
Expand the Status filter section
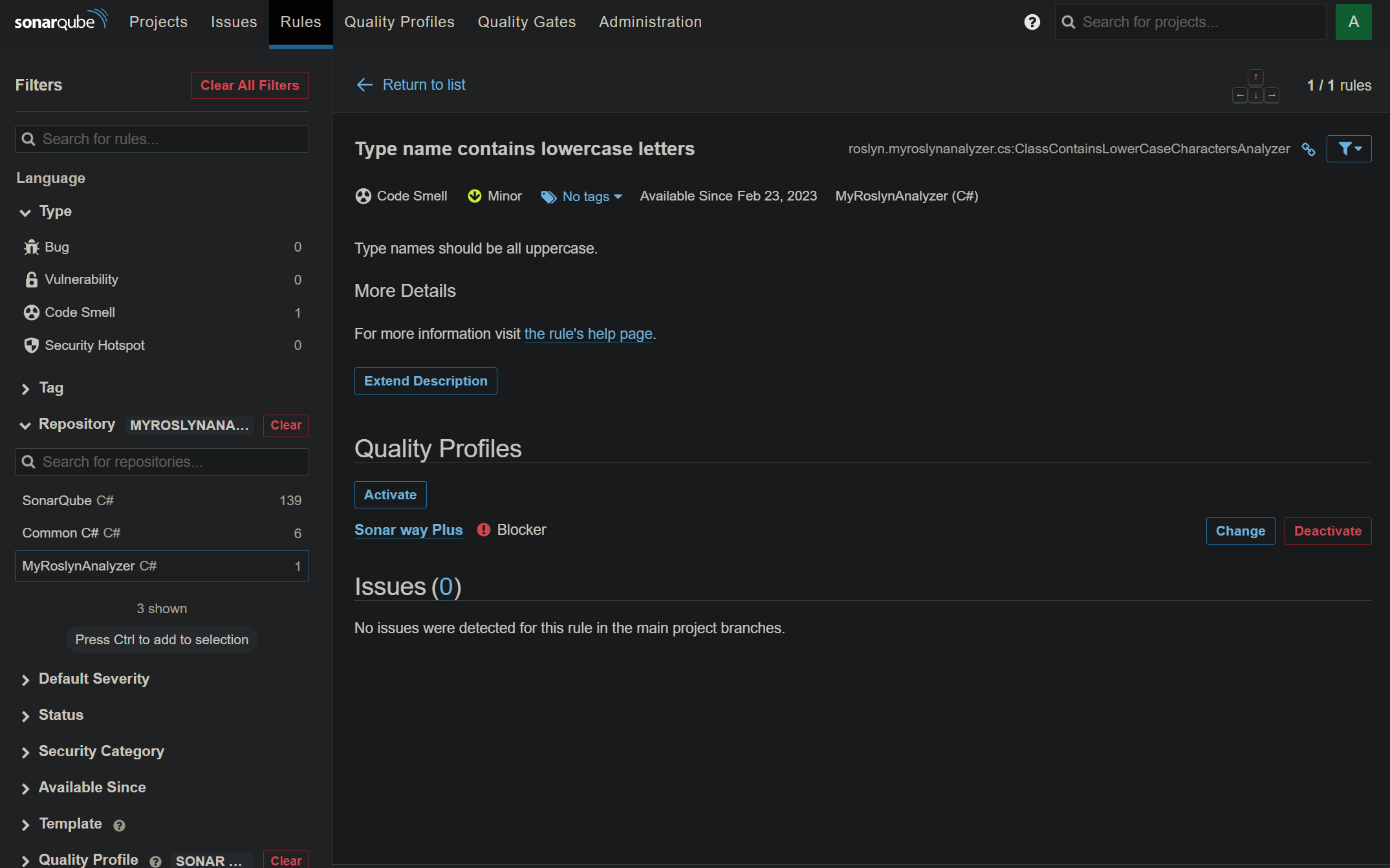coord(60,714)
